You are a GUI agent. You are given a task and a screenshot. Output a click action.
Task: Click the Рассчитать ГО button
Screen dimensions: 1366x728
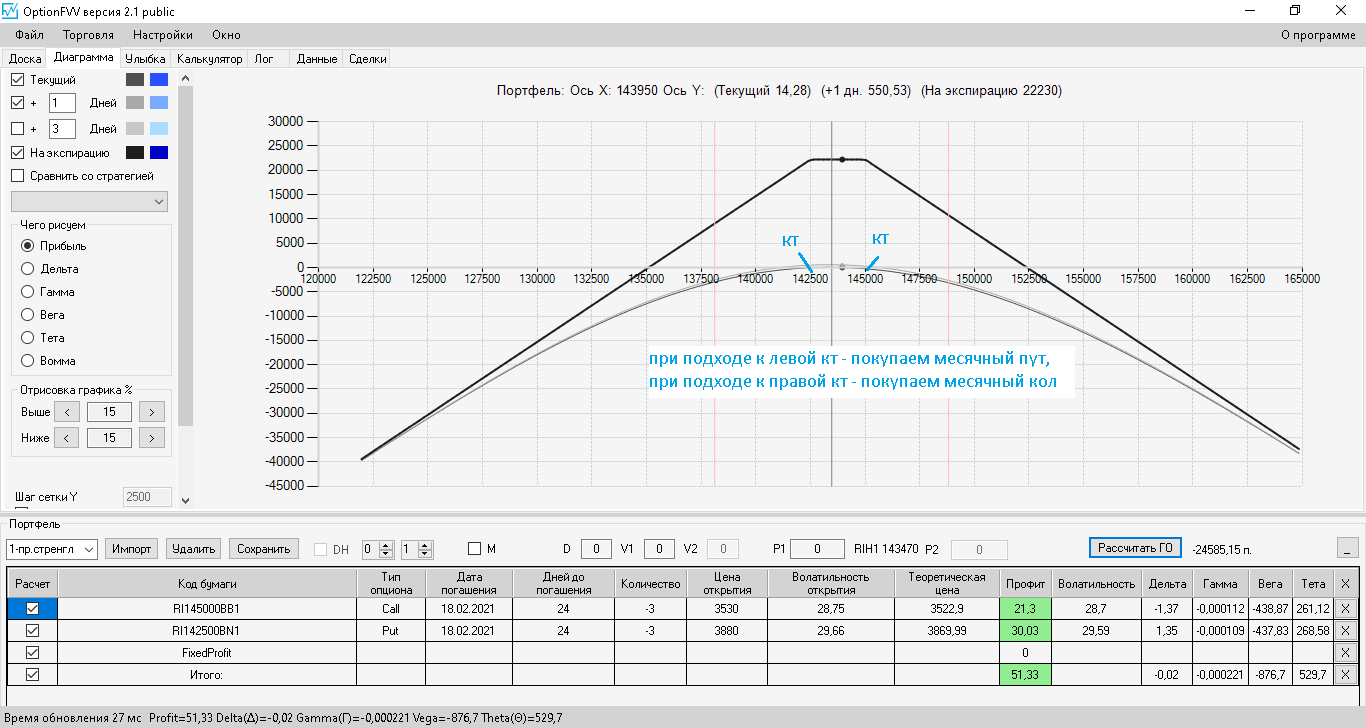(1135, 548)
